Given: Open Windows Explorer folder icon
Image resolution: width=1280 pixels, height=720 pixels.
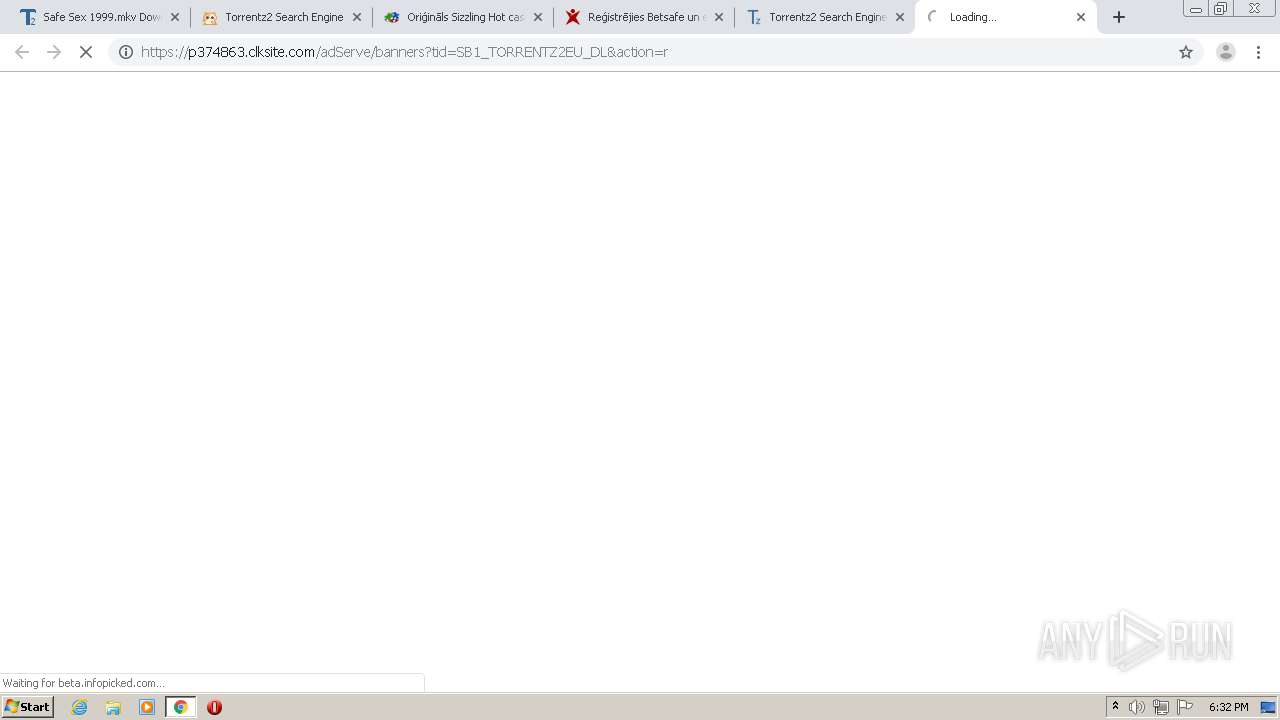Looking at the screenshot, I should 113,707.
